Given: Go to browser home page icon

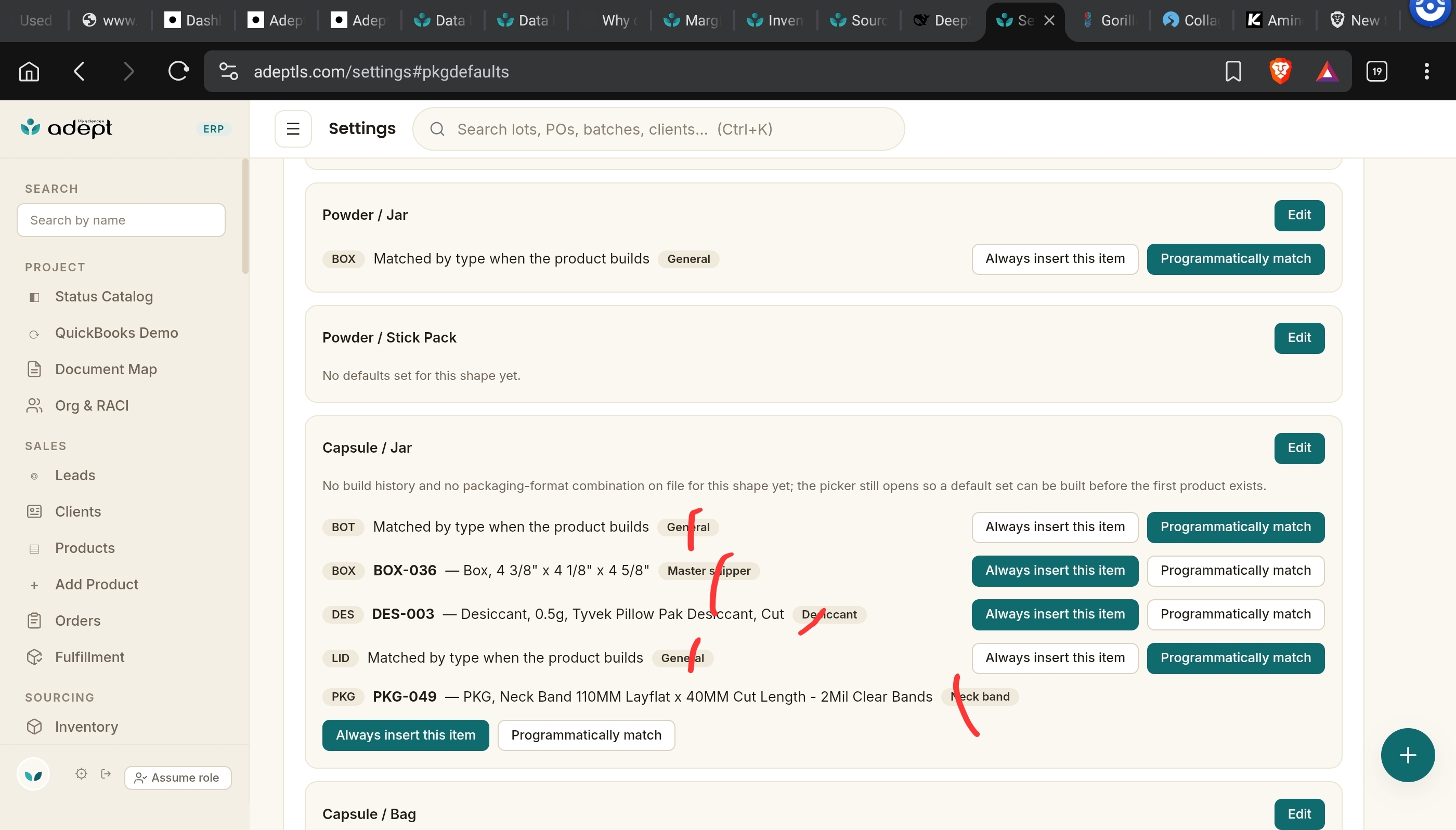Looking at the screenshot, I should [x=29, y=71].
